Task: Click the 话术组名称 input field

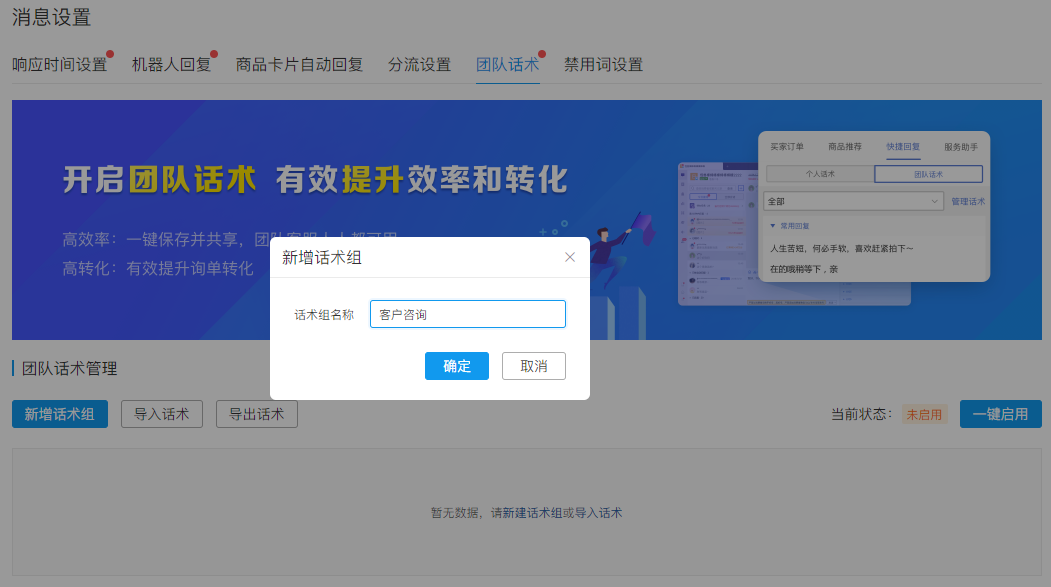Action: click(x=467, y=314)
